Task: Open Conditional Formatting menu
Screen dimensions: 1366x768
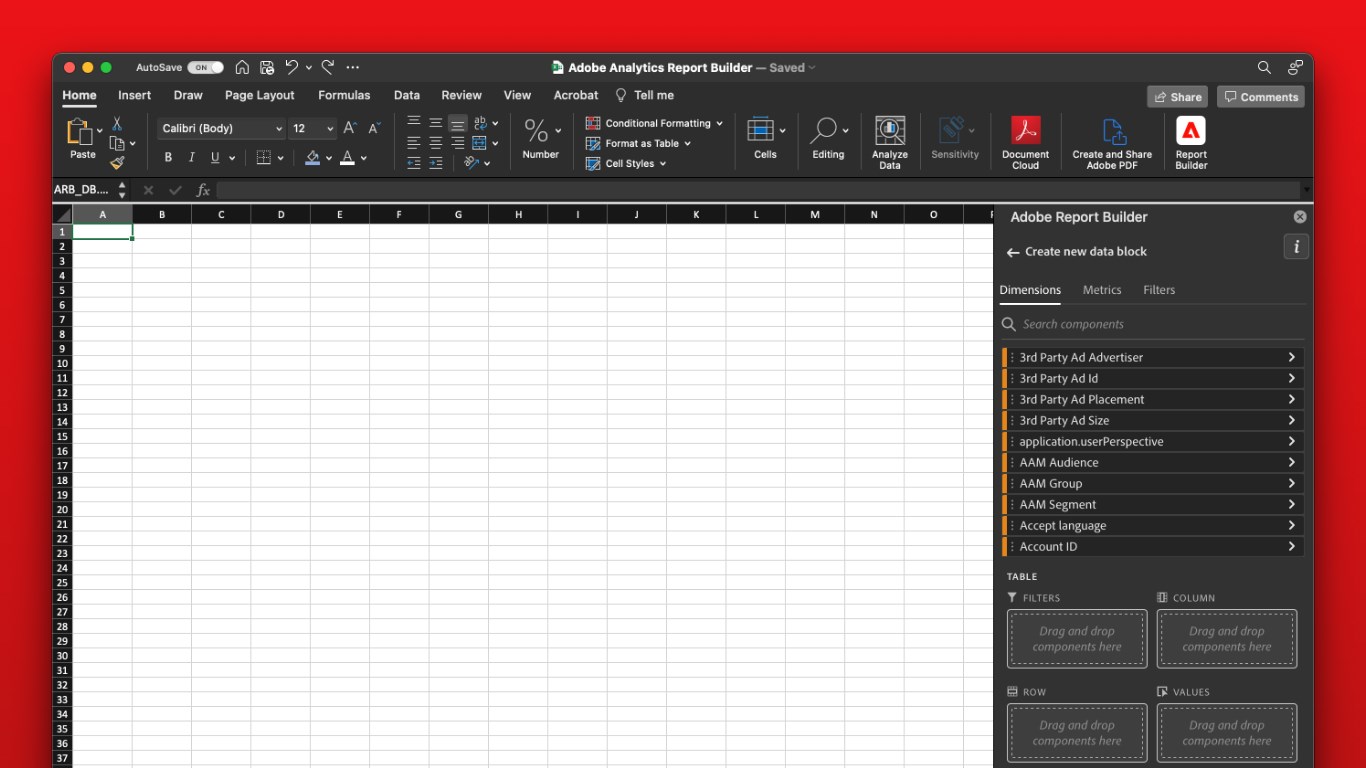Action: point(654,123)
